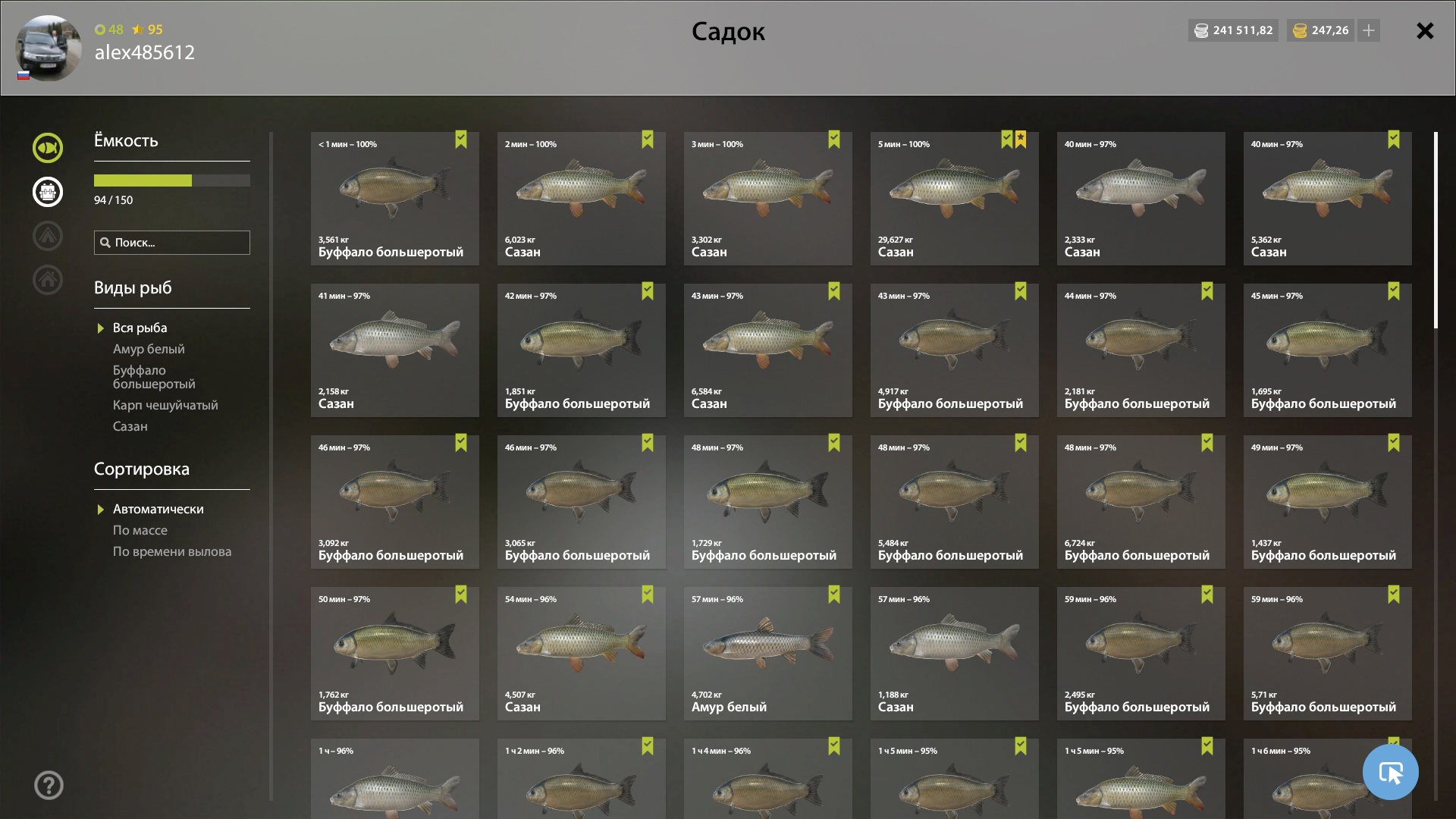Click the Поиск search field
Screen dimensions: 1456x819
click(172, 243)
